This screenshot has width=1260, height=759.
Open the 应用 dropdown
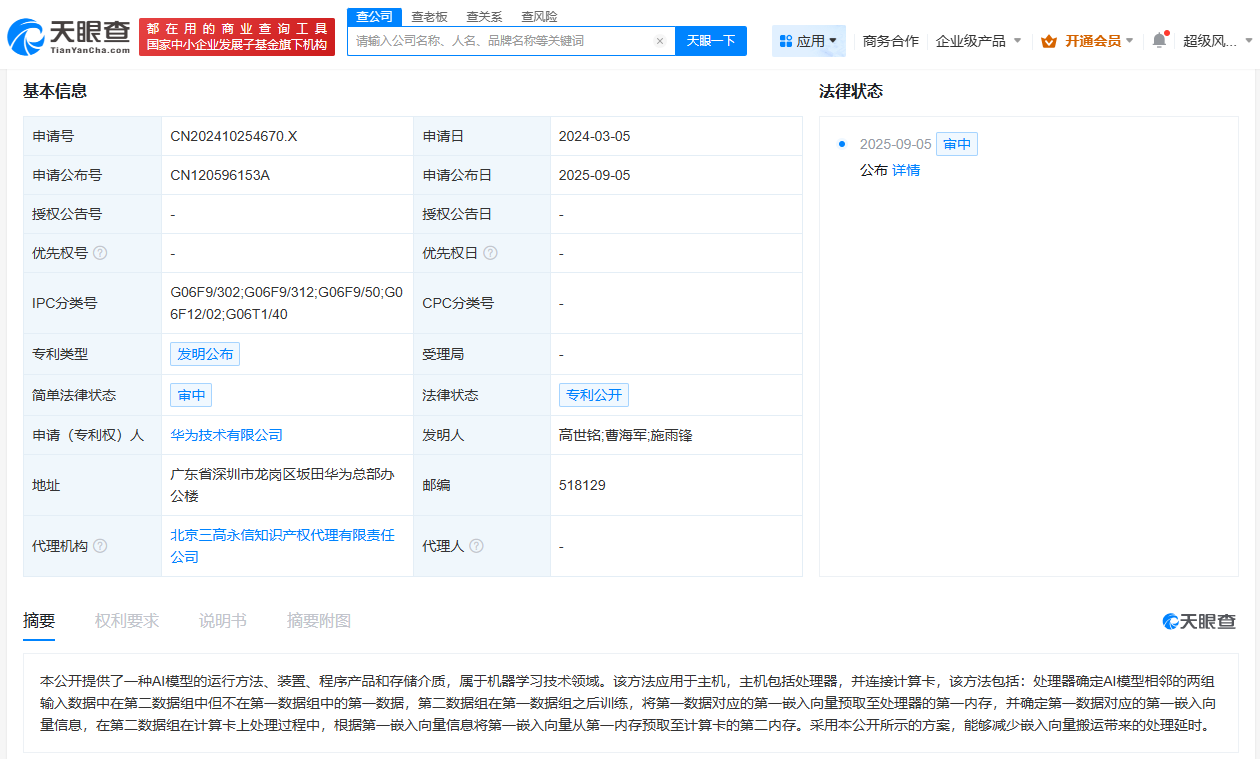click(x=808, y=40)
